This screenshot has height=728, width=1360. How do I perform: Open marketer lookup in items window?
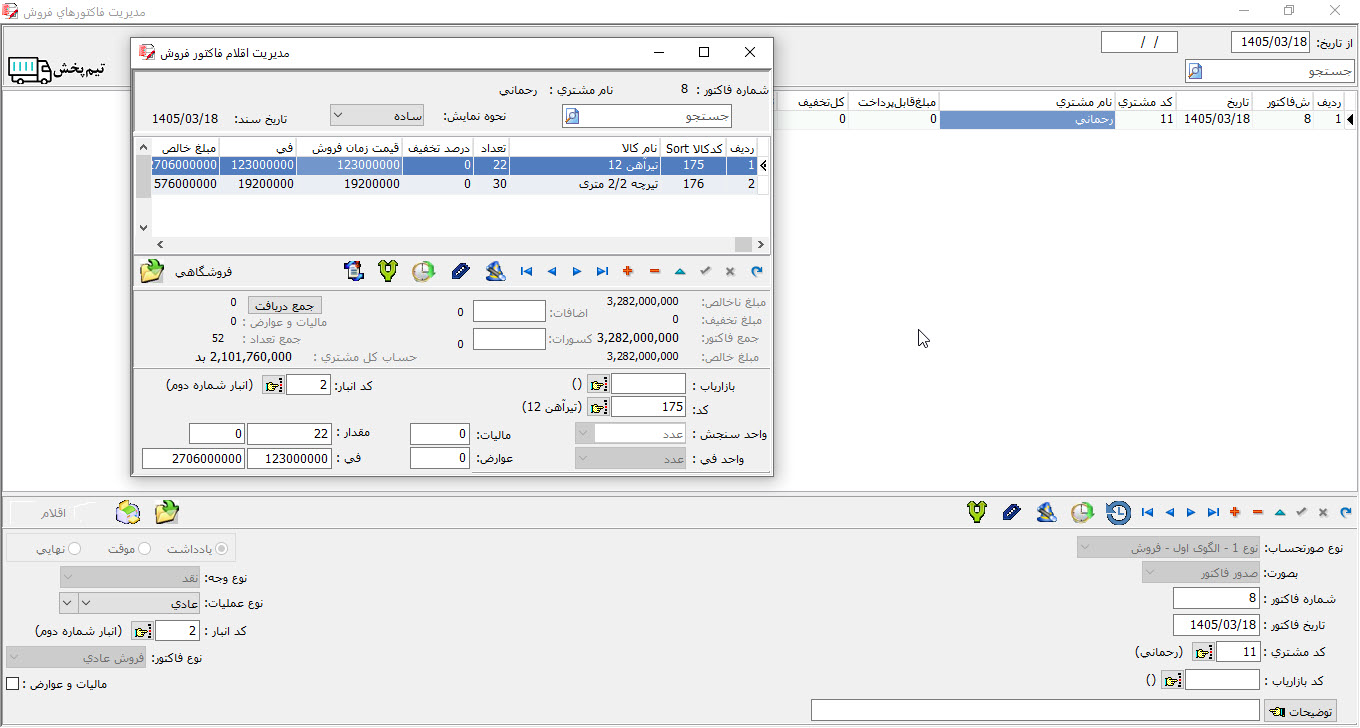[598, 385]
